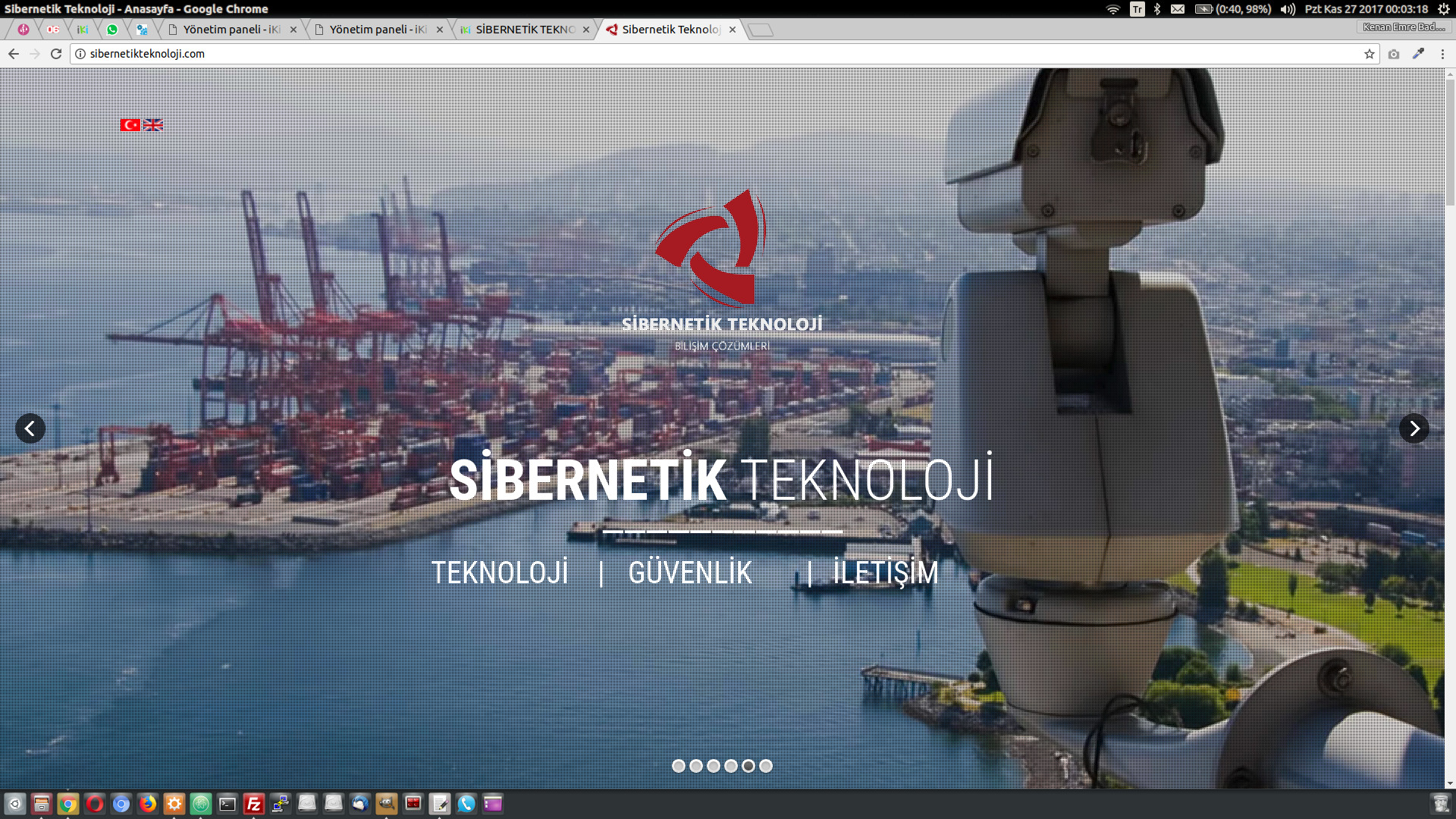Open the Wi-Fi network indicator
Screen dimensions: 1456x819
(x=1113, y=9)
